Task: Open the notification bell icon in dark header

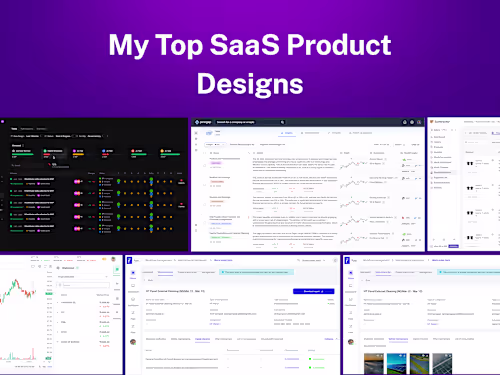Action: 405,122
